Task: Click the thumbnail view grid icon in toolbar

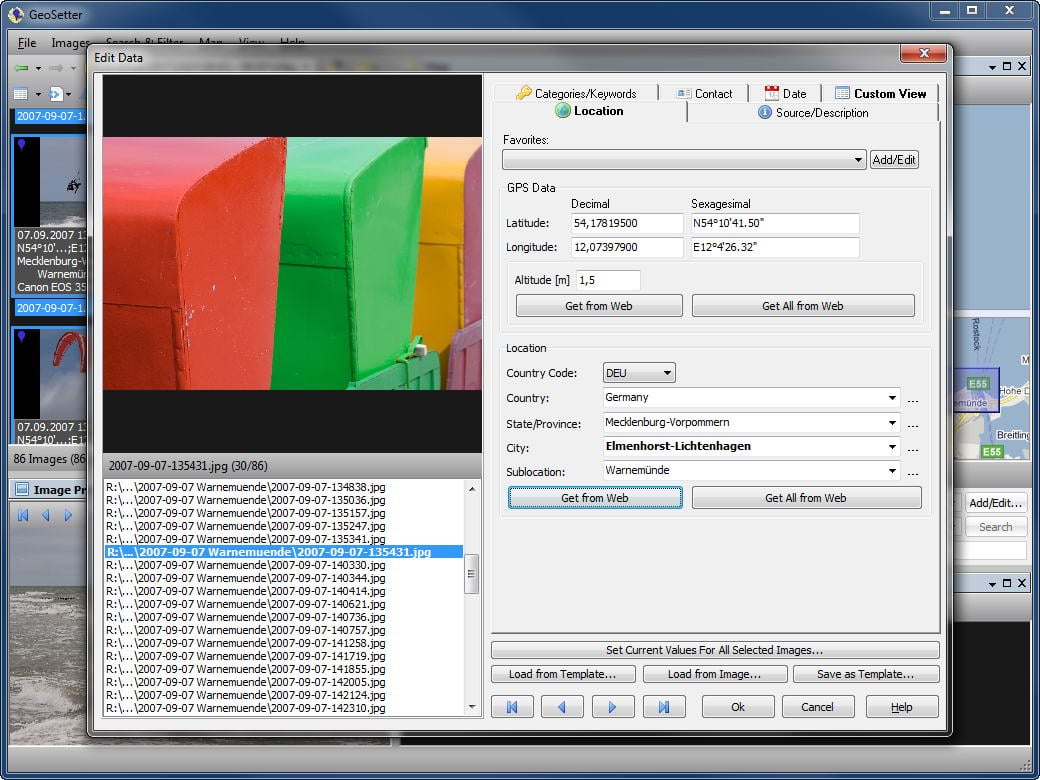Action: (x=21, y=94)
